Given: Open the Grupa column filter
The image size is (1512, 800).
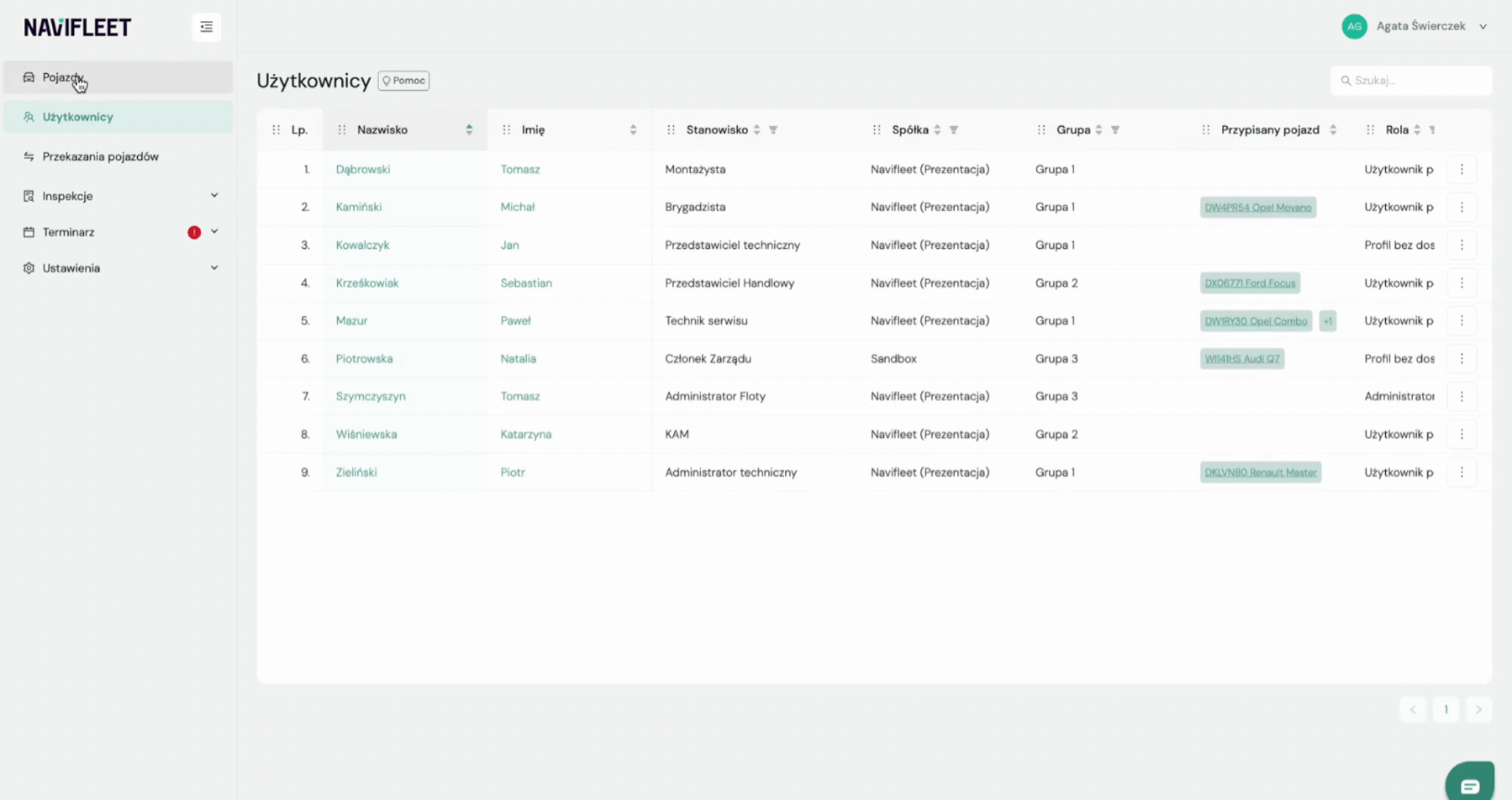Looking at the screenshot, I should click(x=1116, y=130).
